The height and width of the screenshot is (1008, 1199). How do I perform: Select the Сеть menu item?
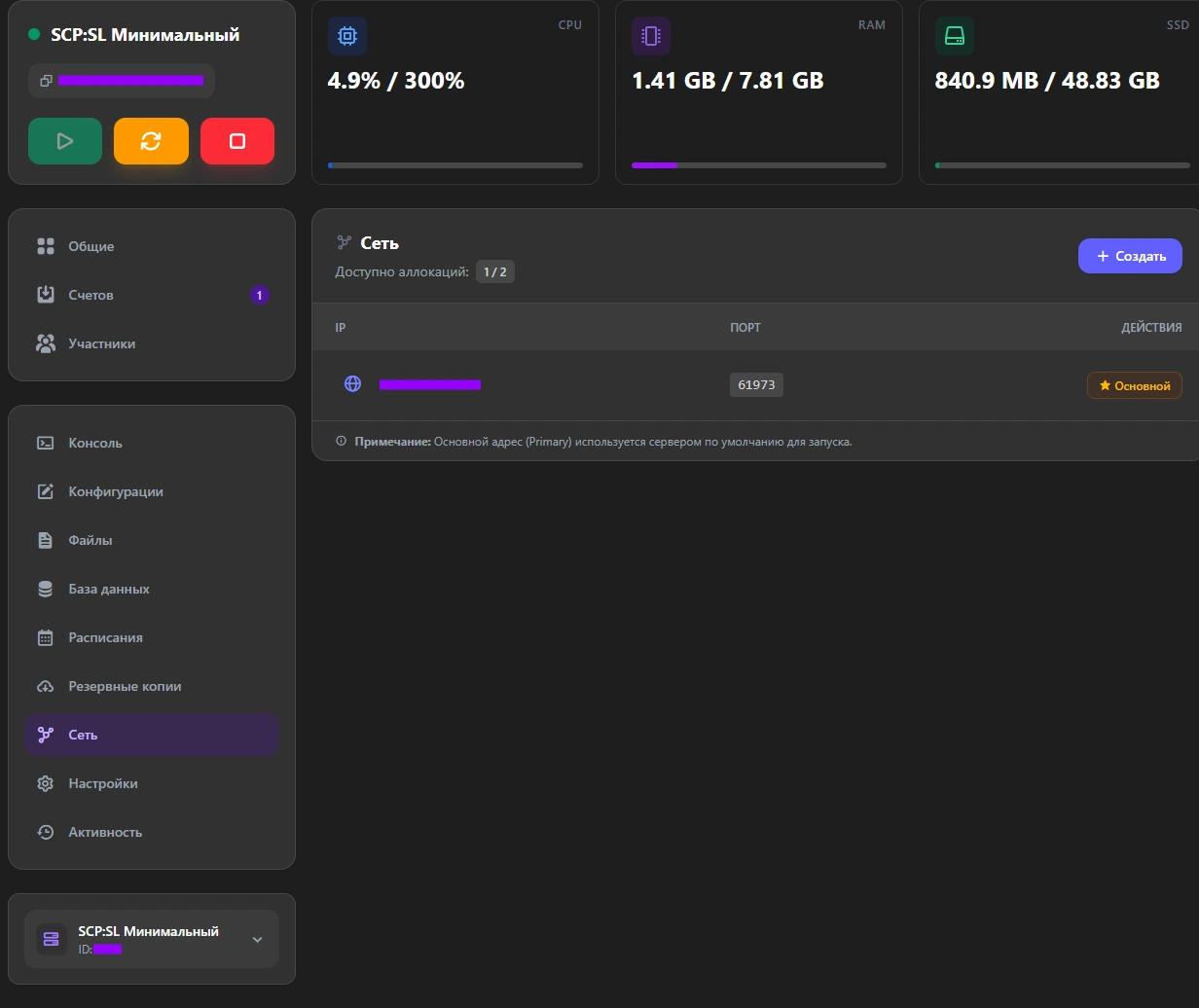(x=152, y=735)
